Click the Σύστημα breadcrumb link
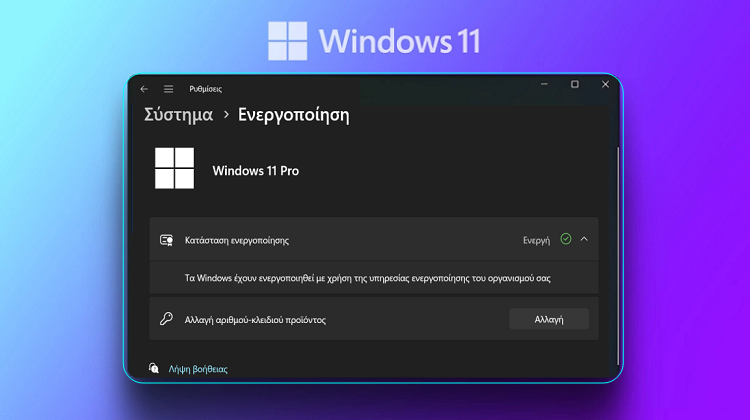The image size is (750, 420). [178, 115]
